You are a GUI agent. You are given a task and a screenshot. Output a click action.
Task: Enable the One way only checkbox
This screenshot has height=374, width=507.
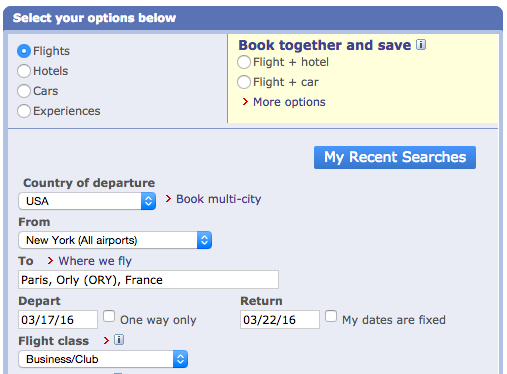(x=109, y=316)
